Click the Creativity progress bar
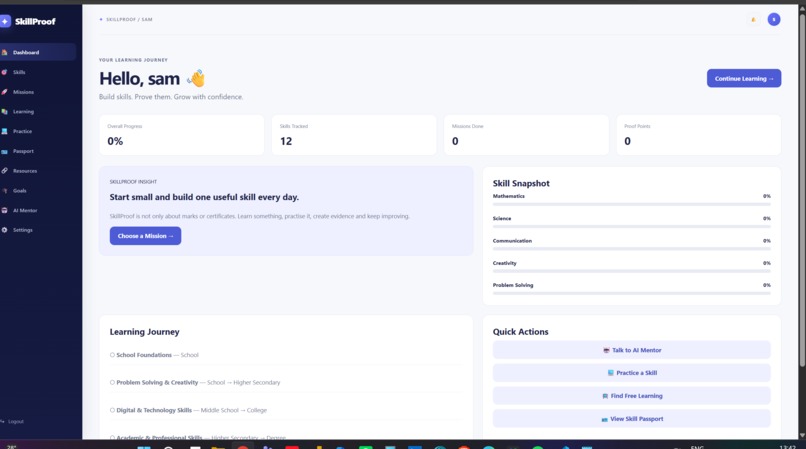 coord(632,271)
